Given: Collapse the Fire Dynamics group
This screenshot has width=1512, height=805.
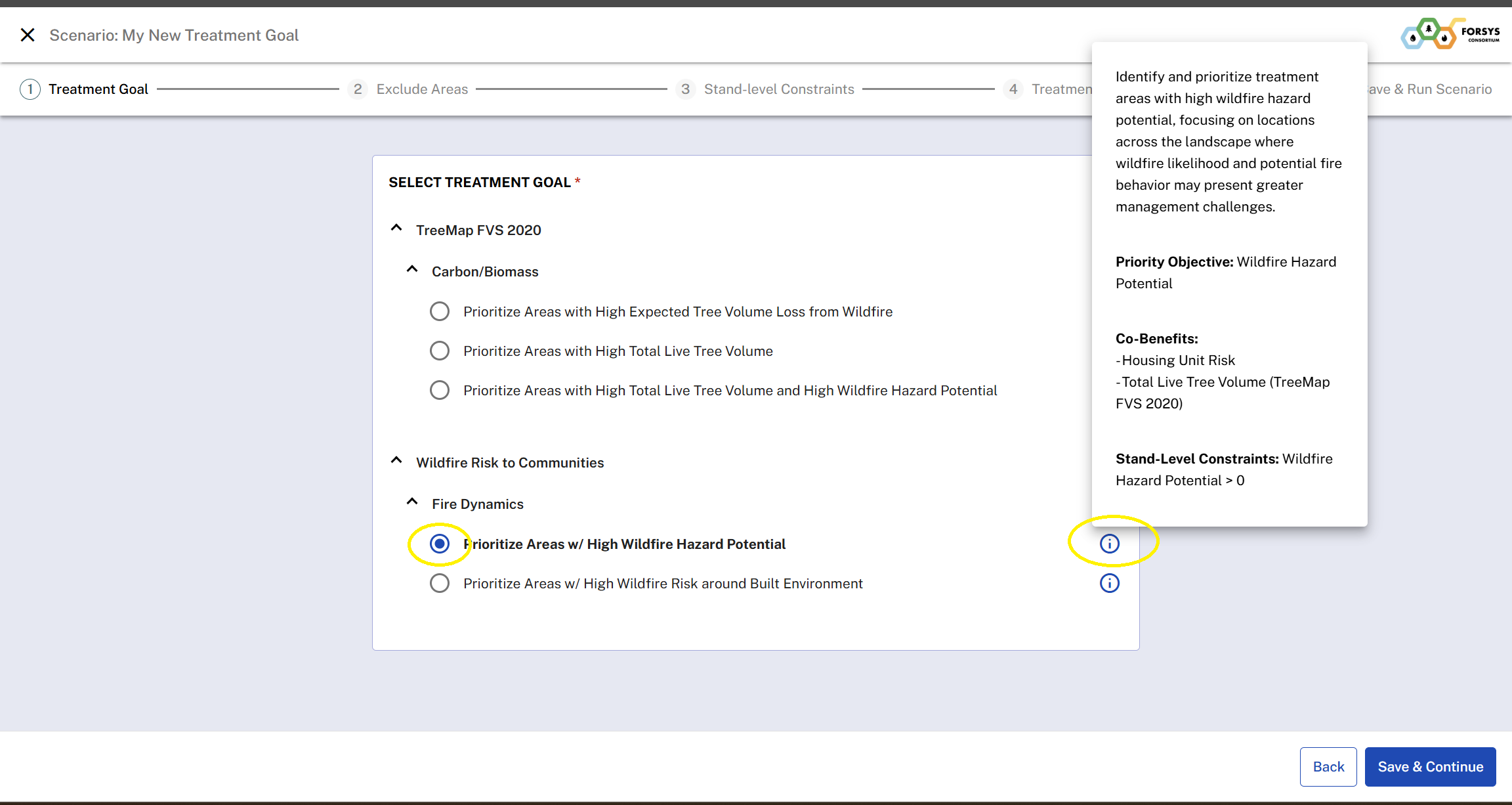Looking at the screenshot, I should (x=412, y=502).
